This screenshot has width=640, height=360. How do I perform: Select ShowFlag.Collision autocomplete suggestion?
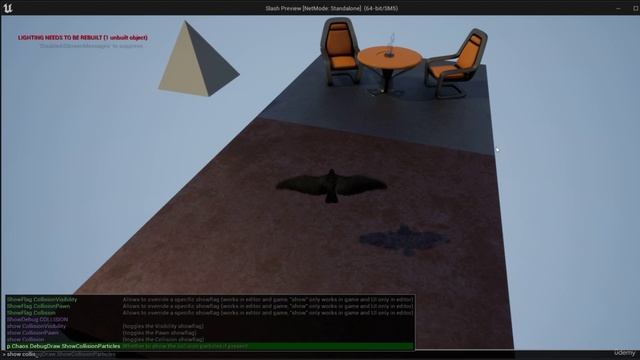[x=210, y=313]
